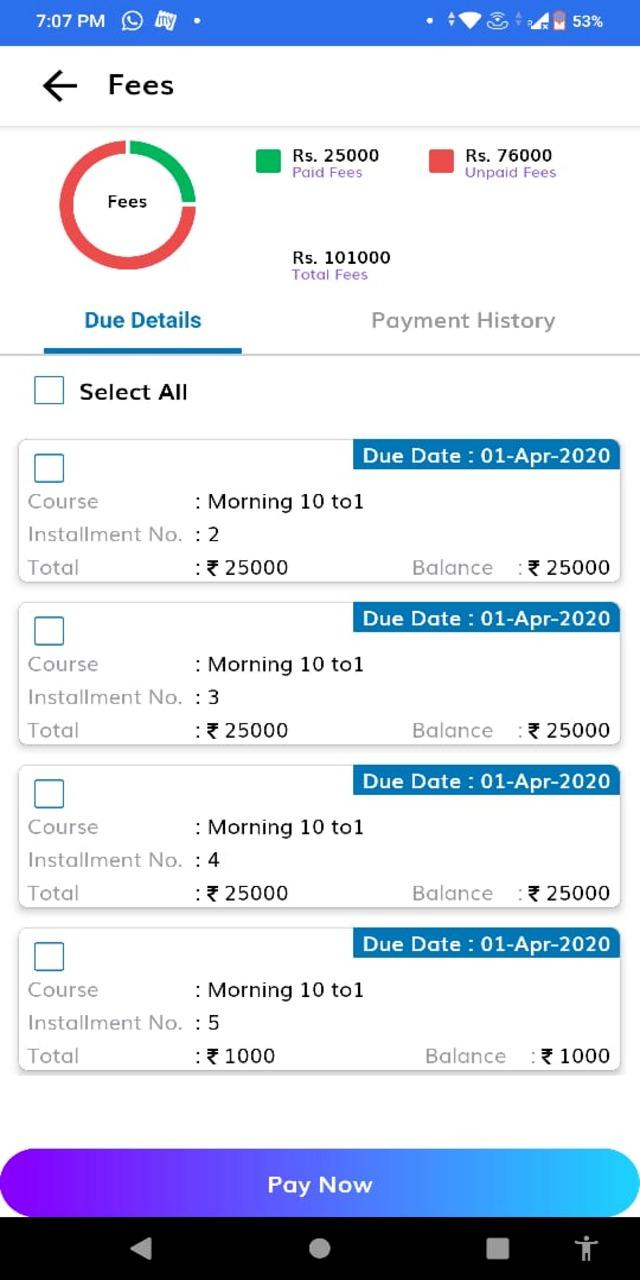
Task: Select the Installment No. 5 checkbox
Action: pyautogui.click(x=49, y=957)
